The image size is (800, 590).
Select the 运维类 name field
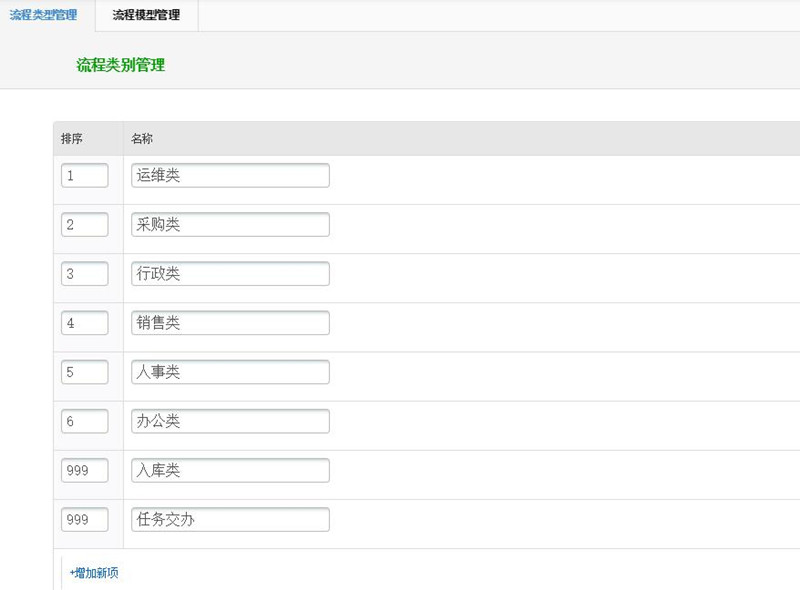tap(229, 175)
